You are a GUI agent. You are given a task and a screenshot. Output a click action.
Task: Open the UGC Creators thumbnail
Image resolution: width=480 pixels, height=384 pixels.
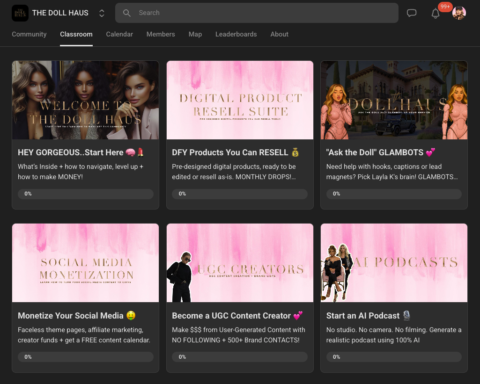(240, 263)
